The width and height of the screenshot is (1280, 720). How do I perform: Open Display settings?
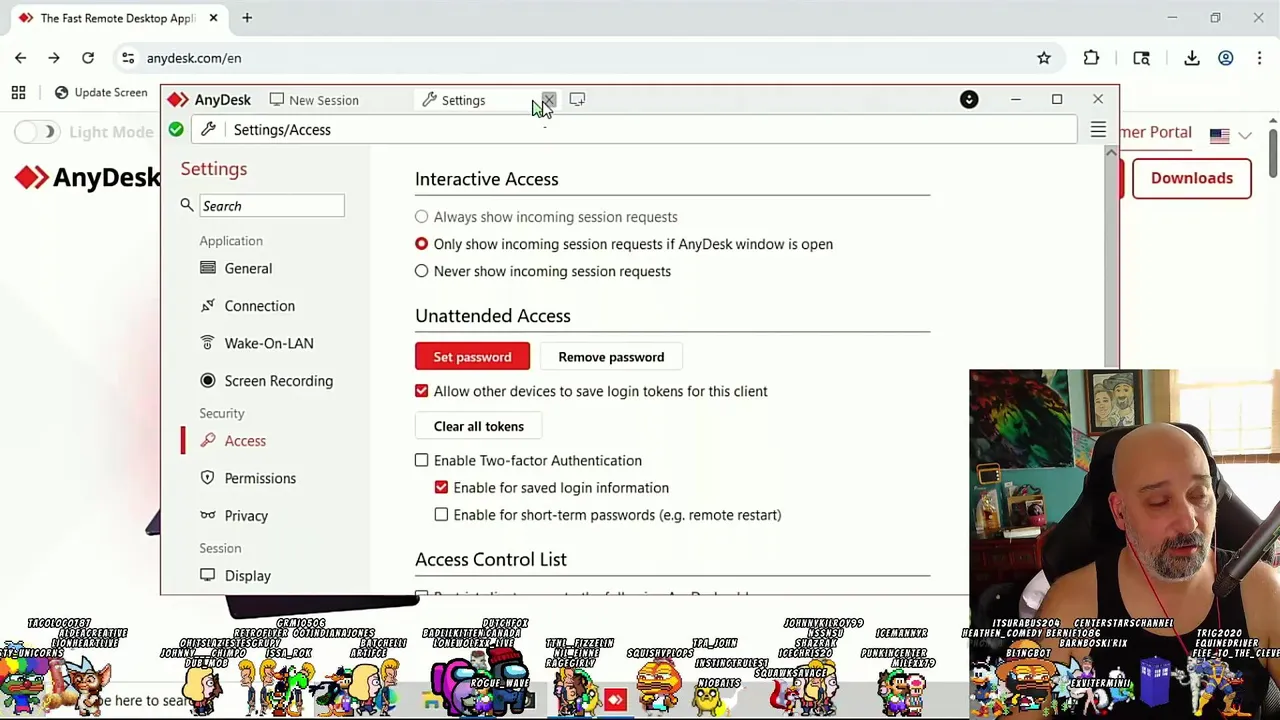click(247, 576)
